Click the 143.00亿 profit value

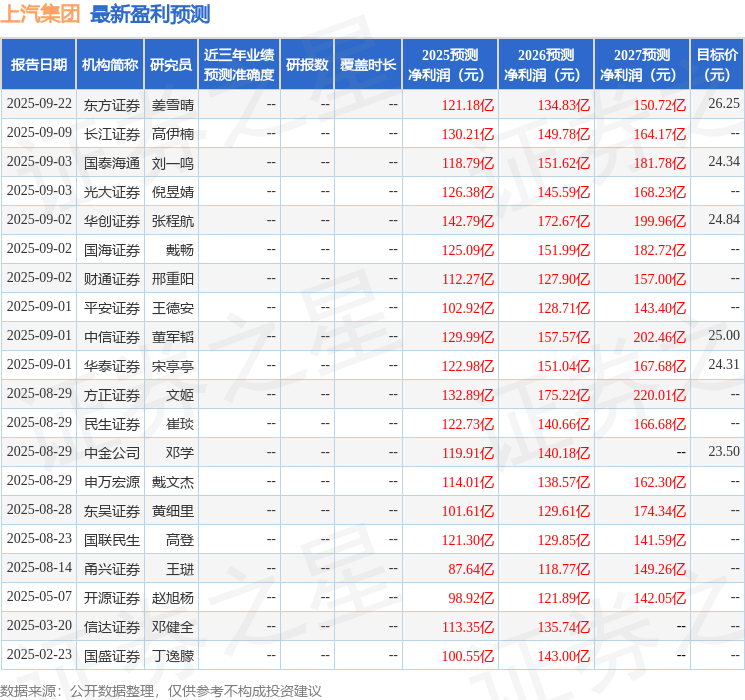coord(564,656)
